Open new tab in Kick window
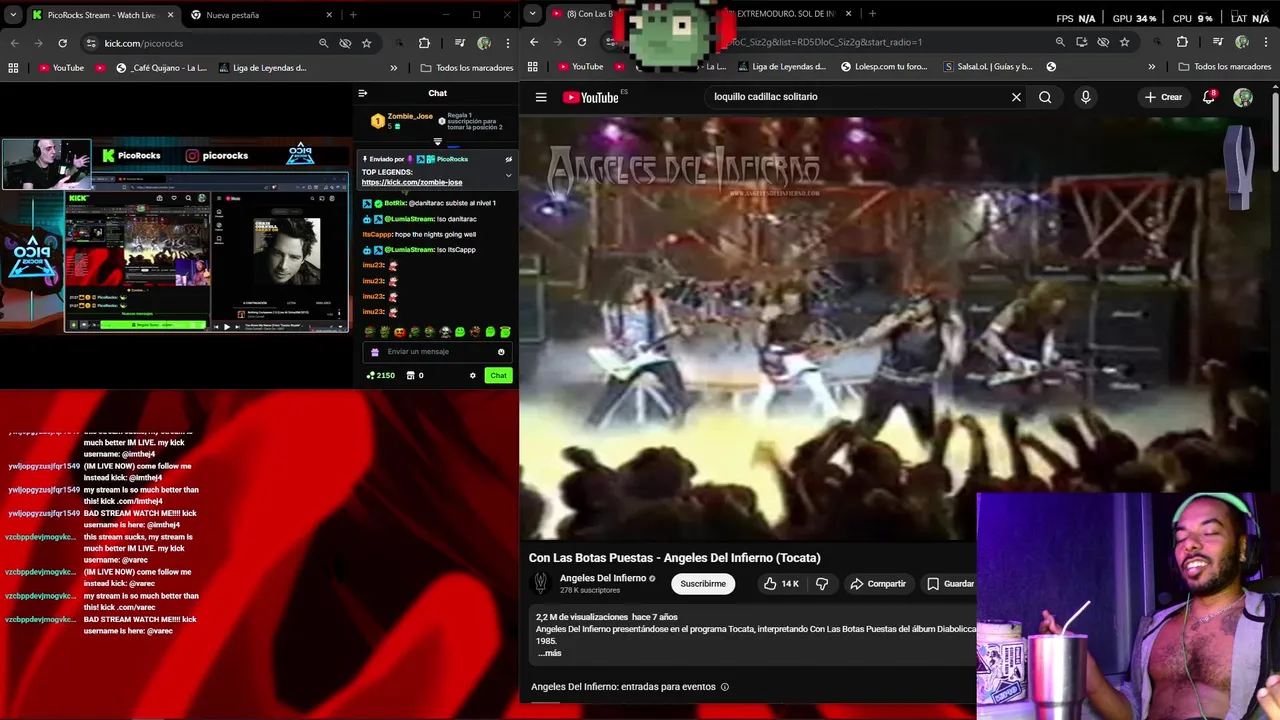The image size is (1280, 720). [352, 15]
